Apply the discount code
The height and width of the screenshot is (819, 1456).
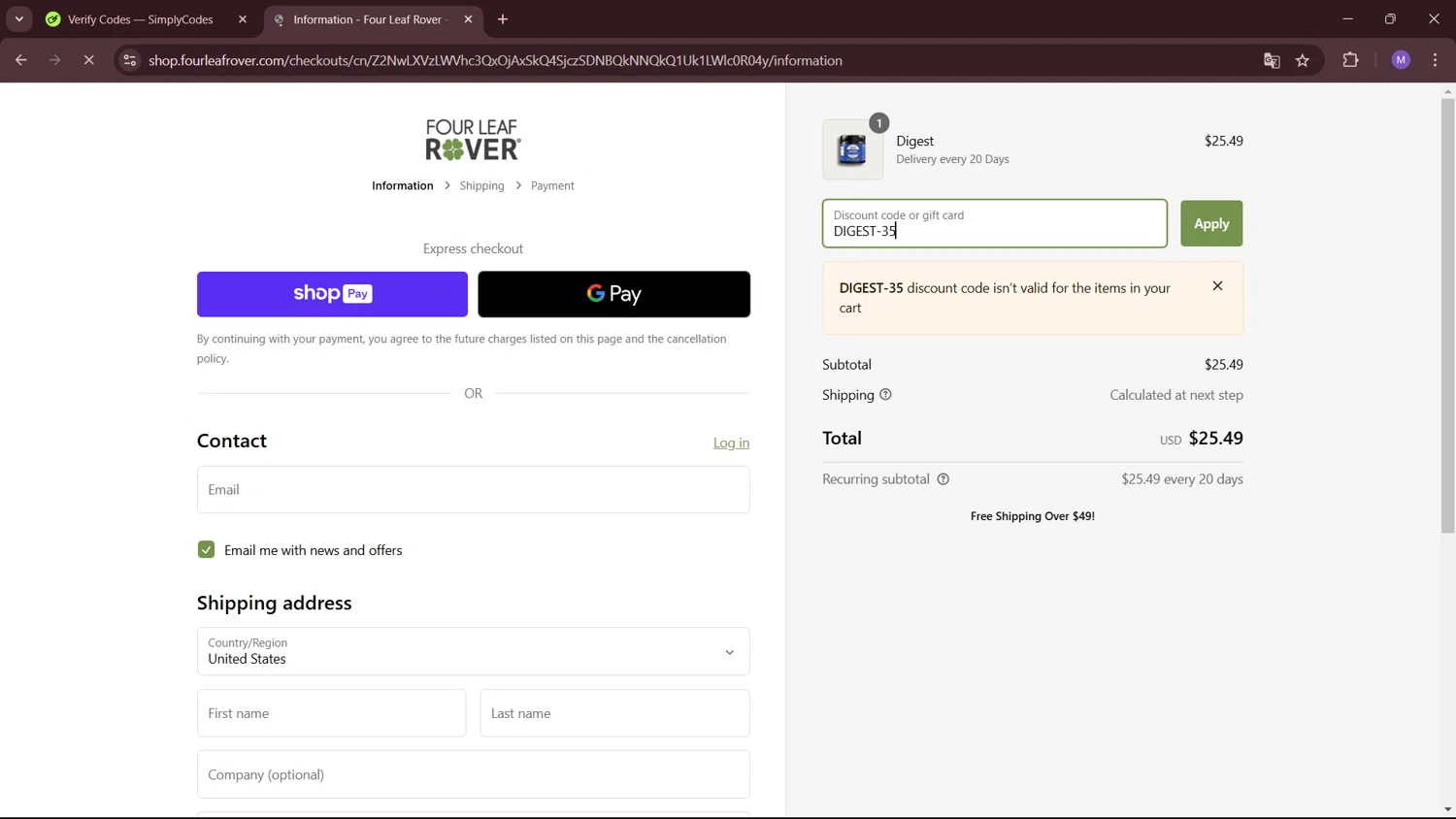point(1211,223)
